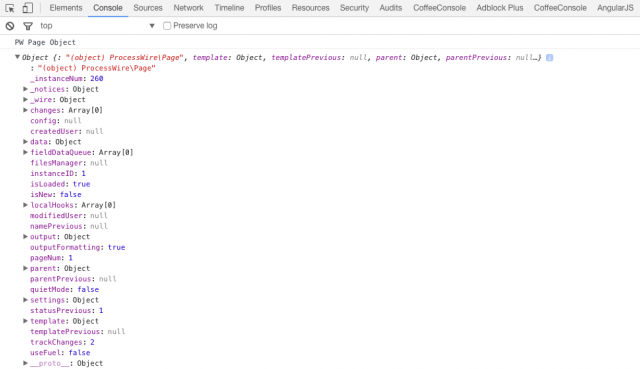Open the Sources tab
This screenshot has width=640, height=369.
(148, 8)
